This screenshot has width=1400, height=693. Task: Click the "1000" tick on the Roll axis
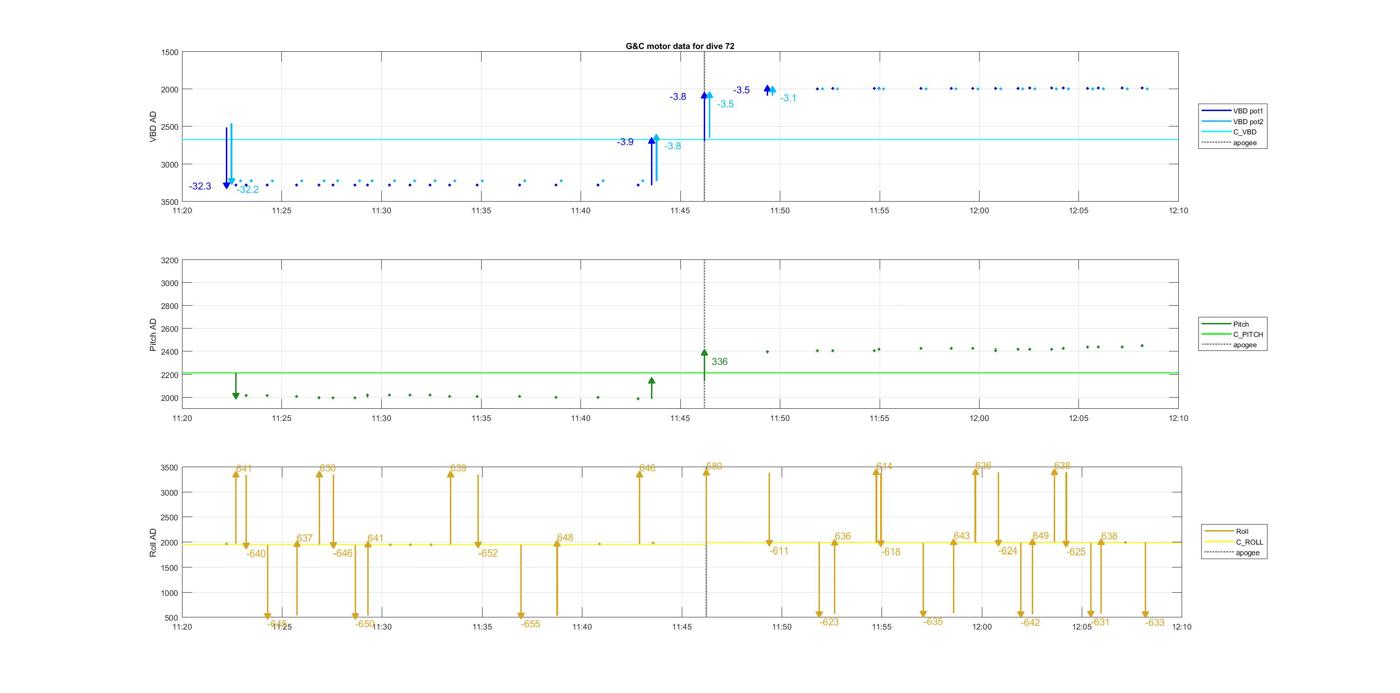point(170,593)
